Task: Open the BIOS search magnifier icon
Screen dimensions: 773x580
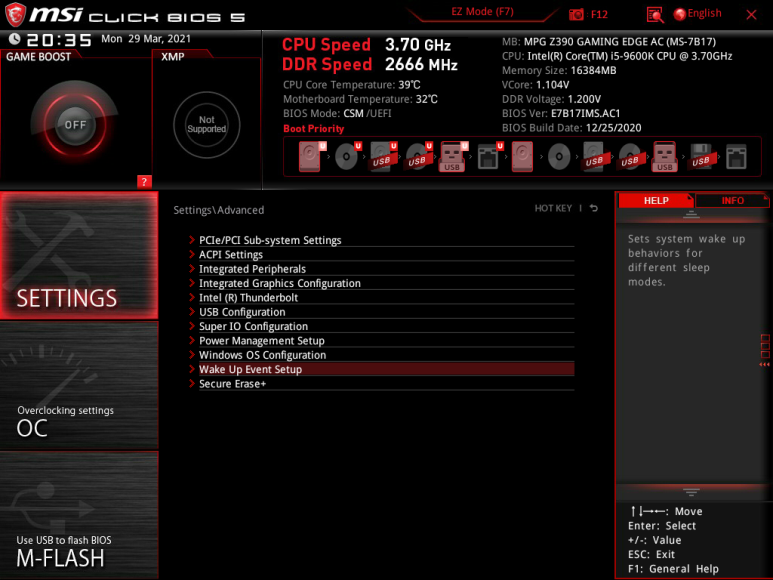Action: tap(655, 15)
